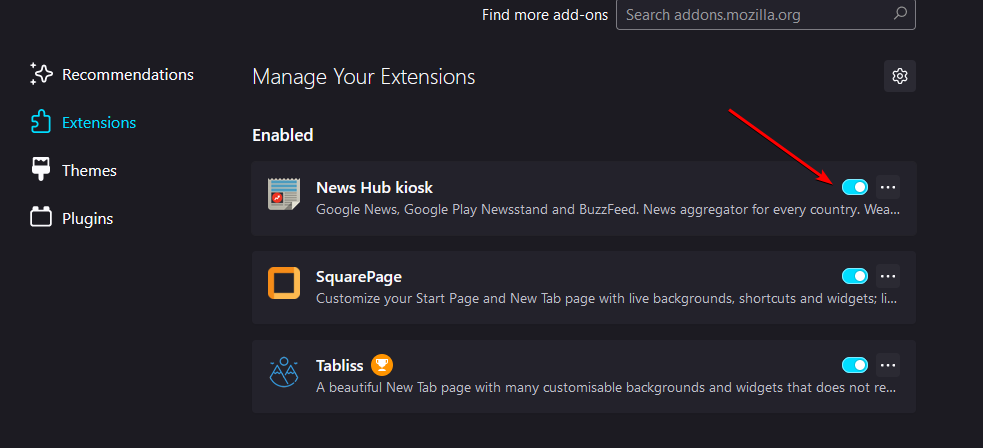Toggle off the Tabliss extension
983x448 pixels.
tap(854, 365)
